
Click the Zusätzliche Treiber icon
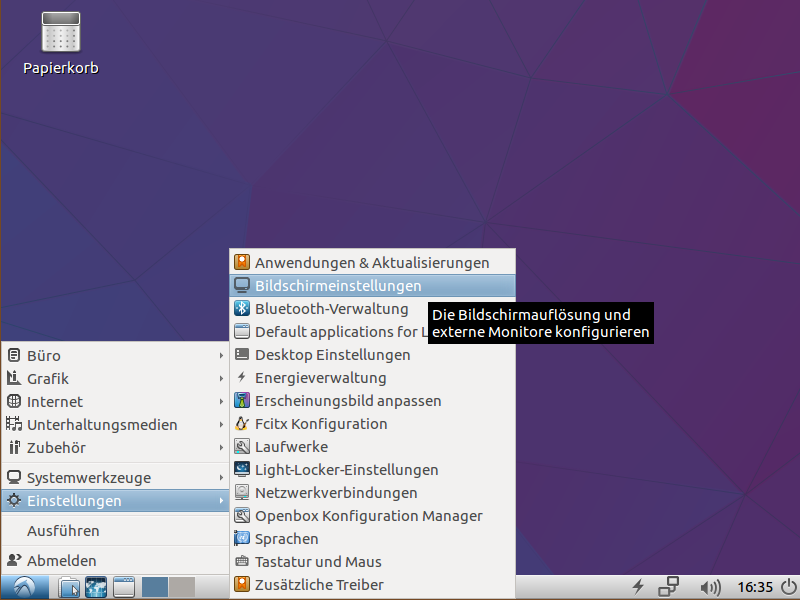242,584
